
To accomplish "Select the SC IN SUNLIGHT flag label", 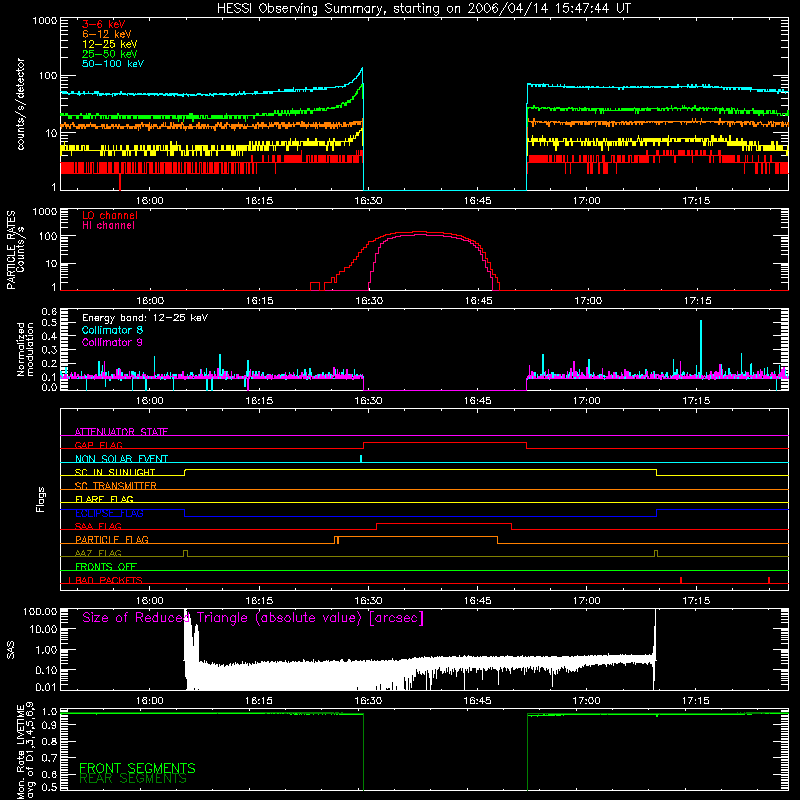I will point(115,472).
